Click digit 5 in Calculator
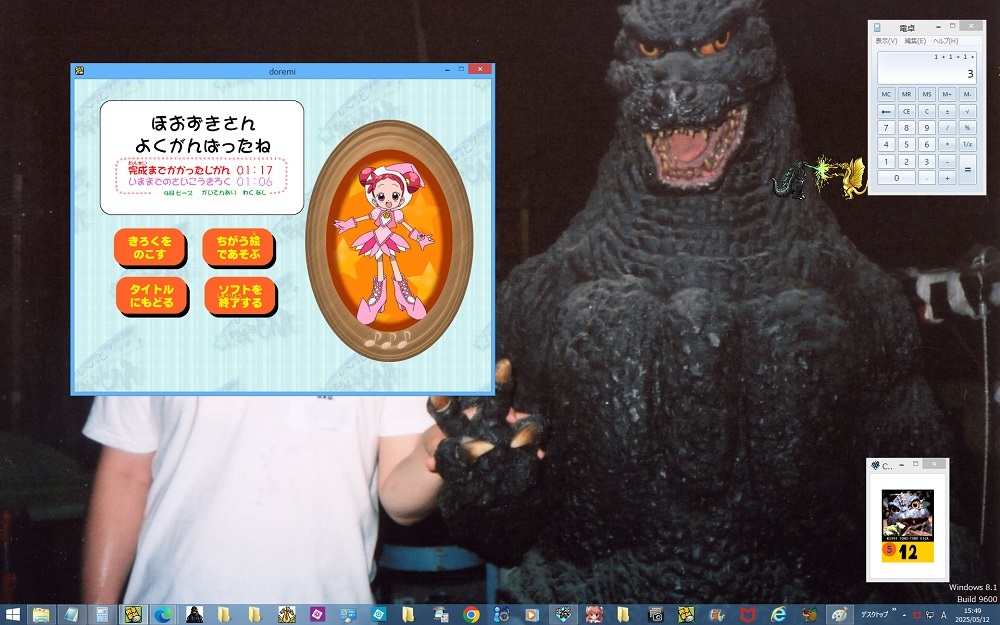Screen dimensions: 1000x625 [x=906, y=144]
